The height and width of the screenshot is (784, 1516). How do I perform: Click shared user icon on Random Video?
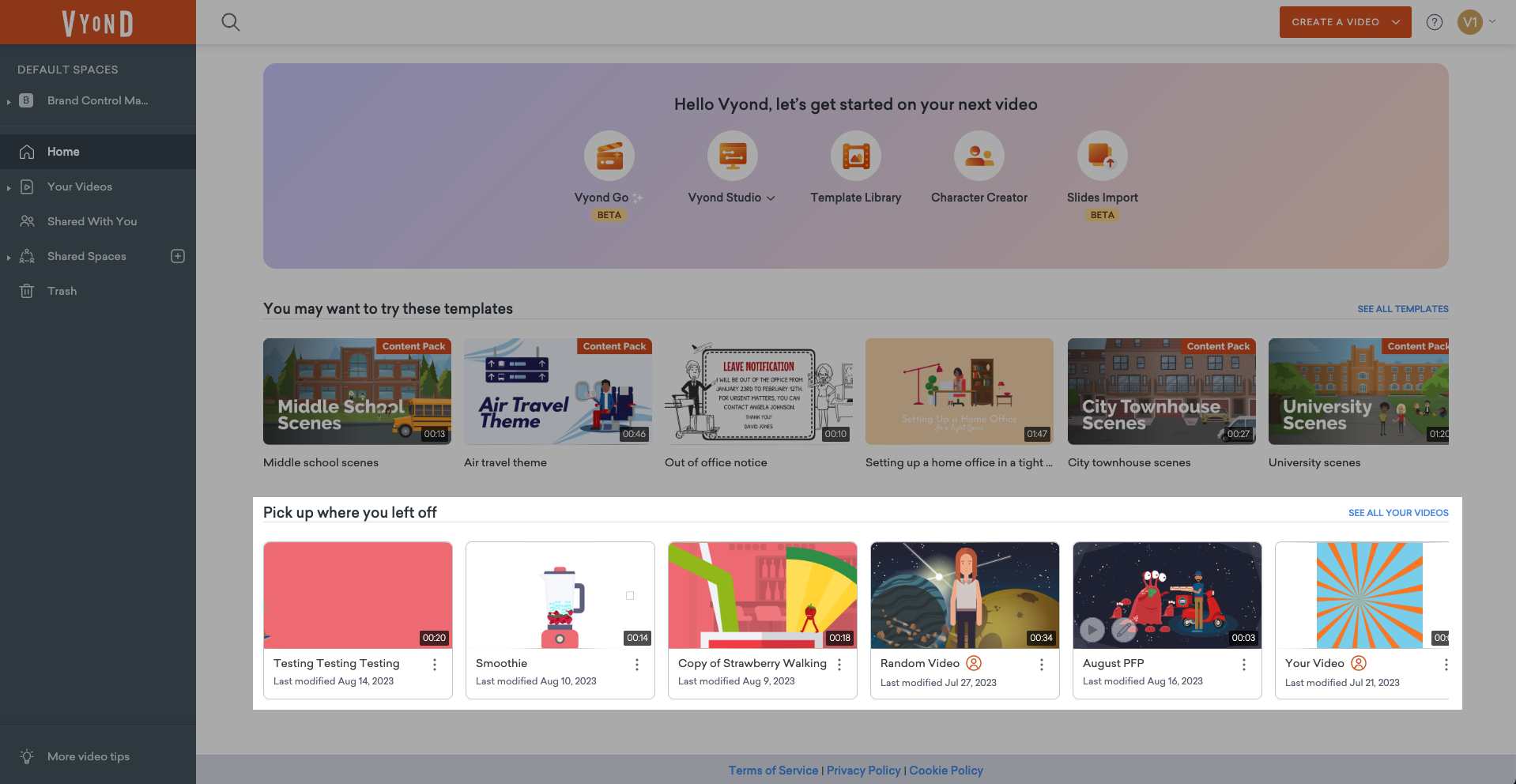point(974,663)
